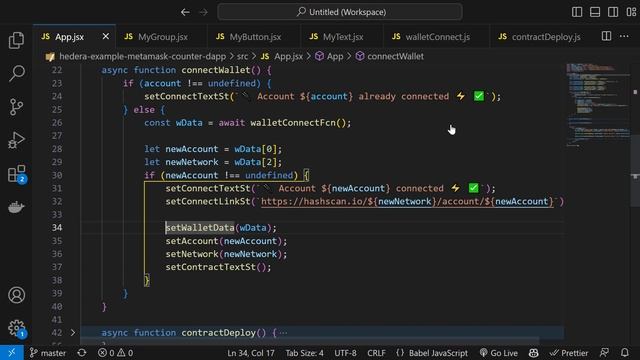Open the Accounts menu

(x=16, y=295)
